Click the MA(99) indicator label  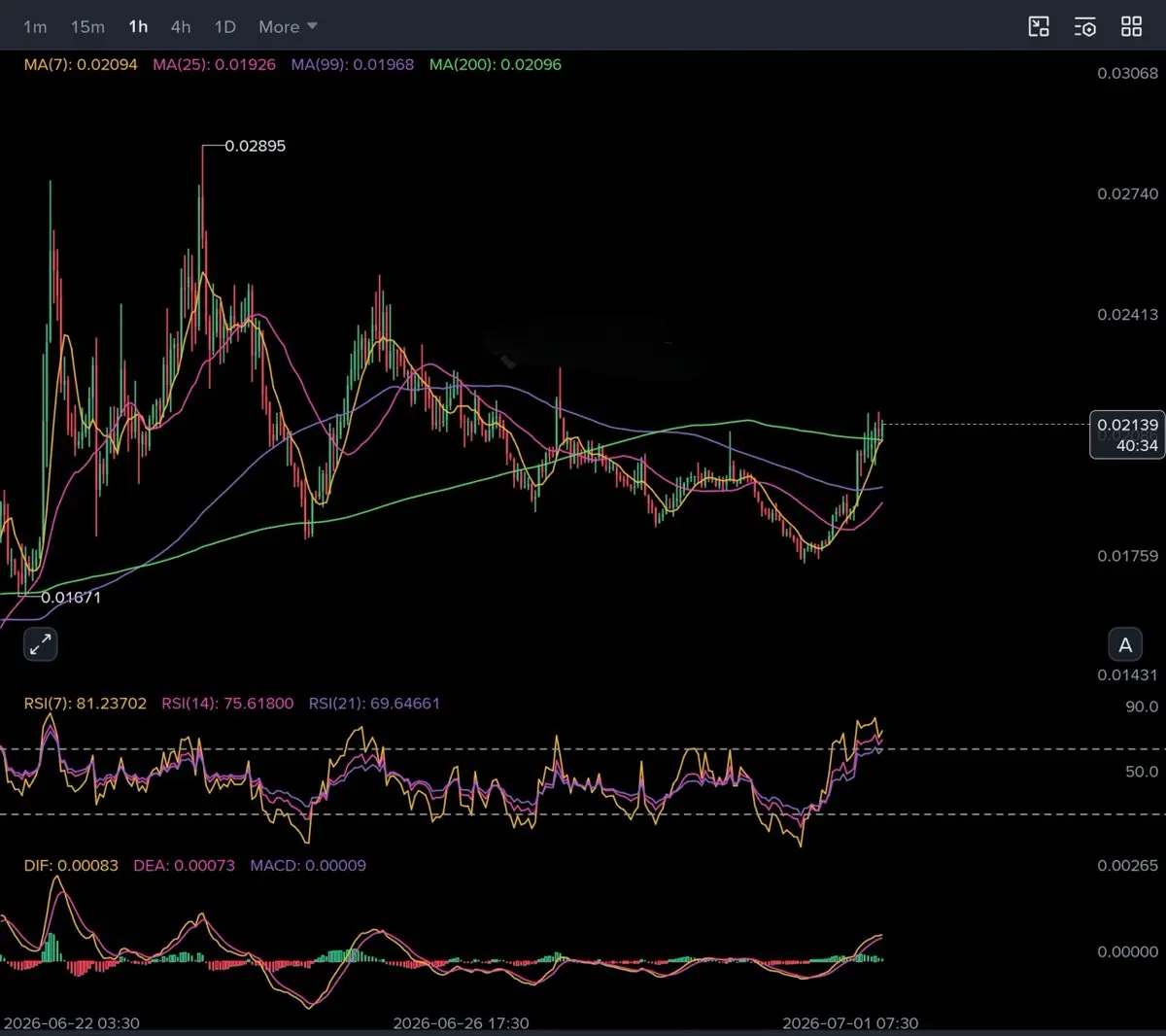point(353,64)
